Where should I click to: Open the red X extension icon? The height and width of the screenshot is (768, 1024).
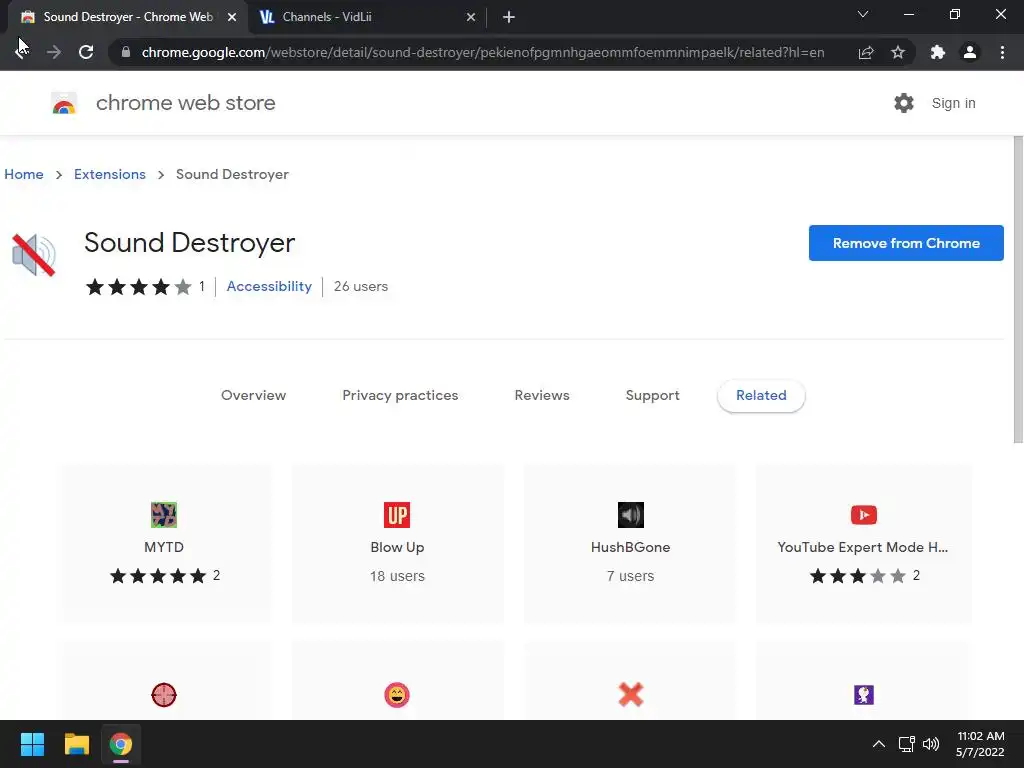click(x=631, y=695)
